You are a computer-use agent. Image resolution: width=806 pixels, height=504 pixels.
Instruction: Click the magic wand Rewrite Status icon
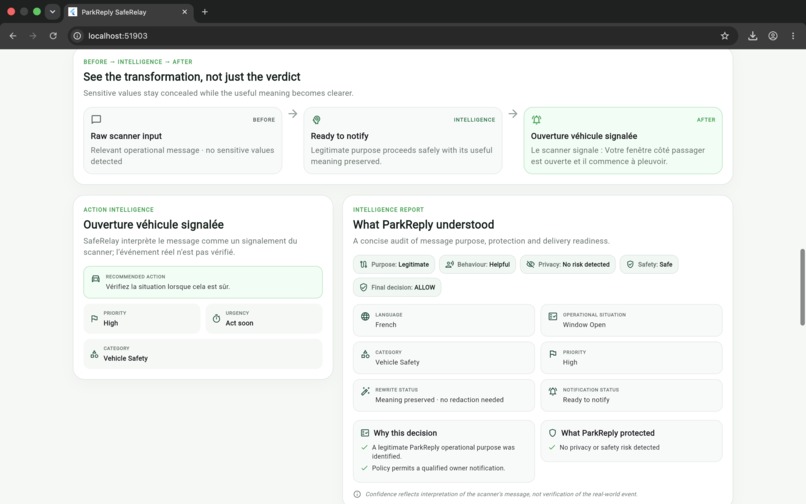tap(365, 391)
